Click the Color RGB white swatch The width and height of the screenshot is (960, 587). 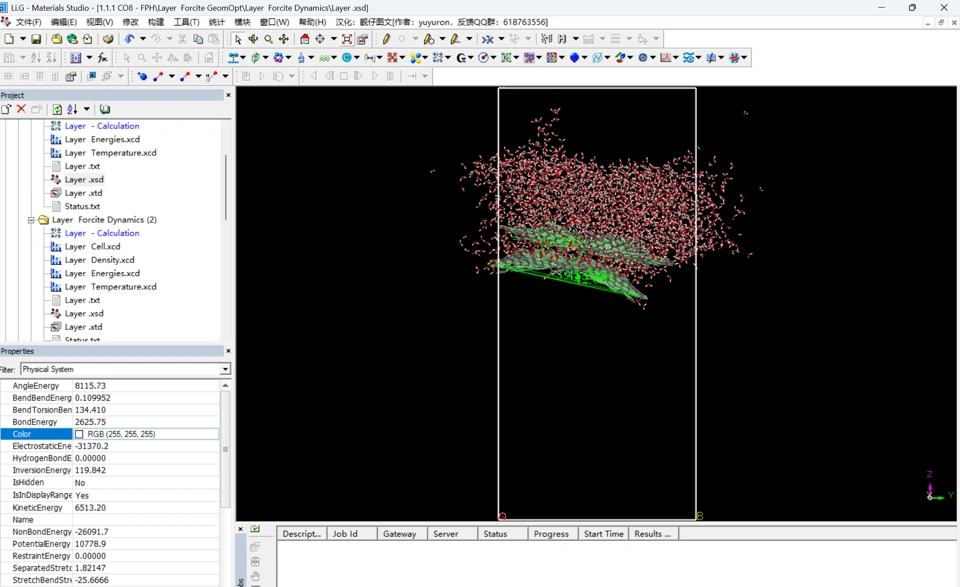click(79, 434)
